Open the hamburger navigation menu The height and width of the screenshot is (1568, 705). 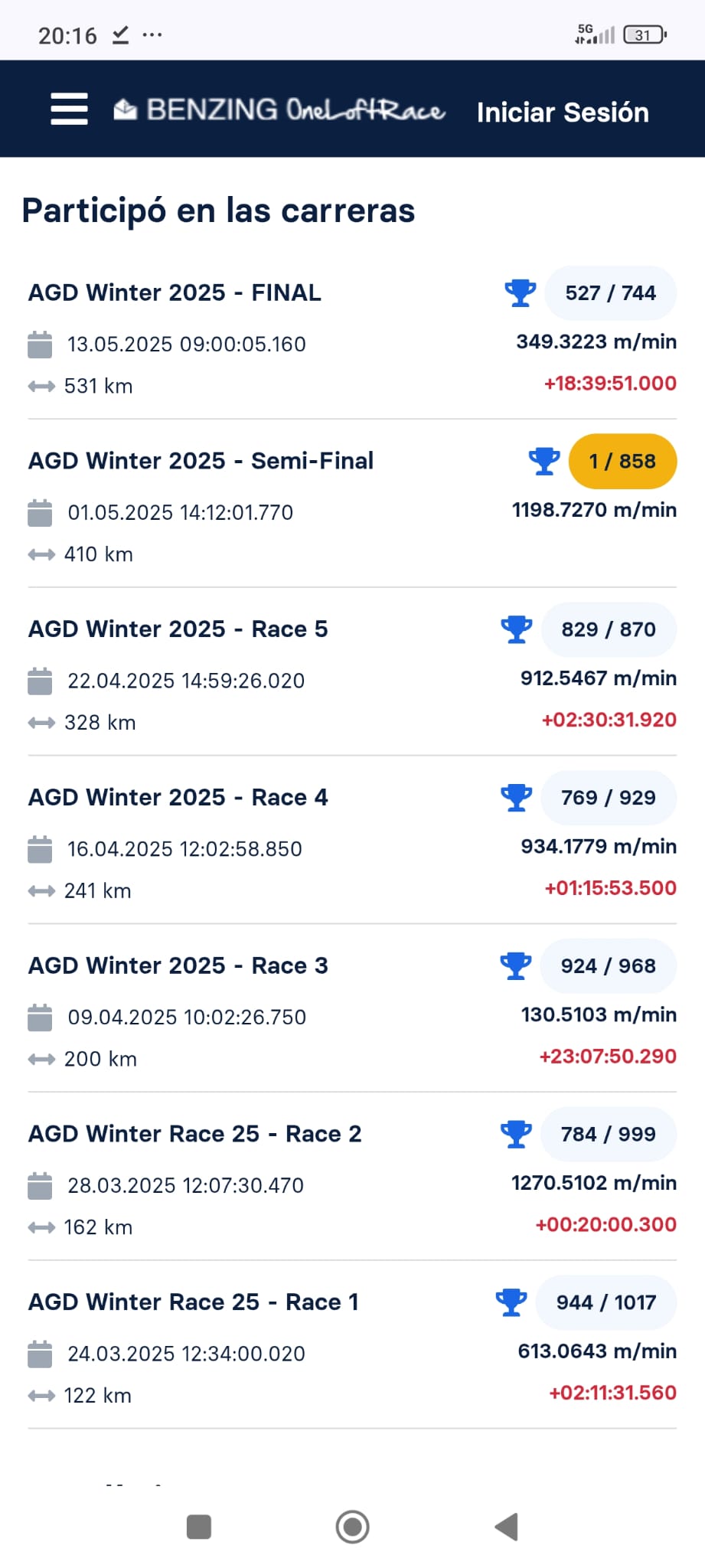(69, 109)
